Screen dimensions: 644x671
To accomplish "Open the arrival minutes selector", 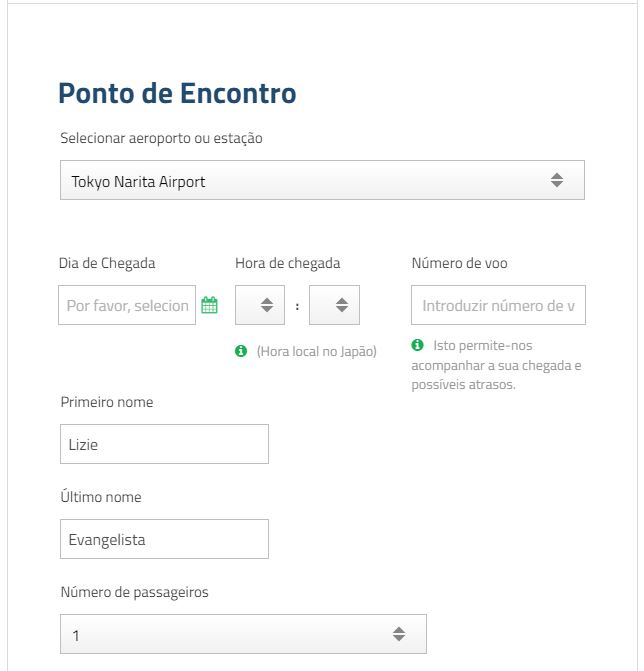I will [334, 306].
